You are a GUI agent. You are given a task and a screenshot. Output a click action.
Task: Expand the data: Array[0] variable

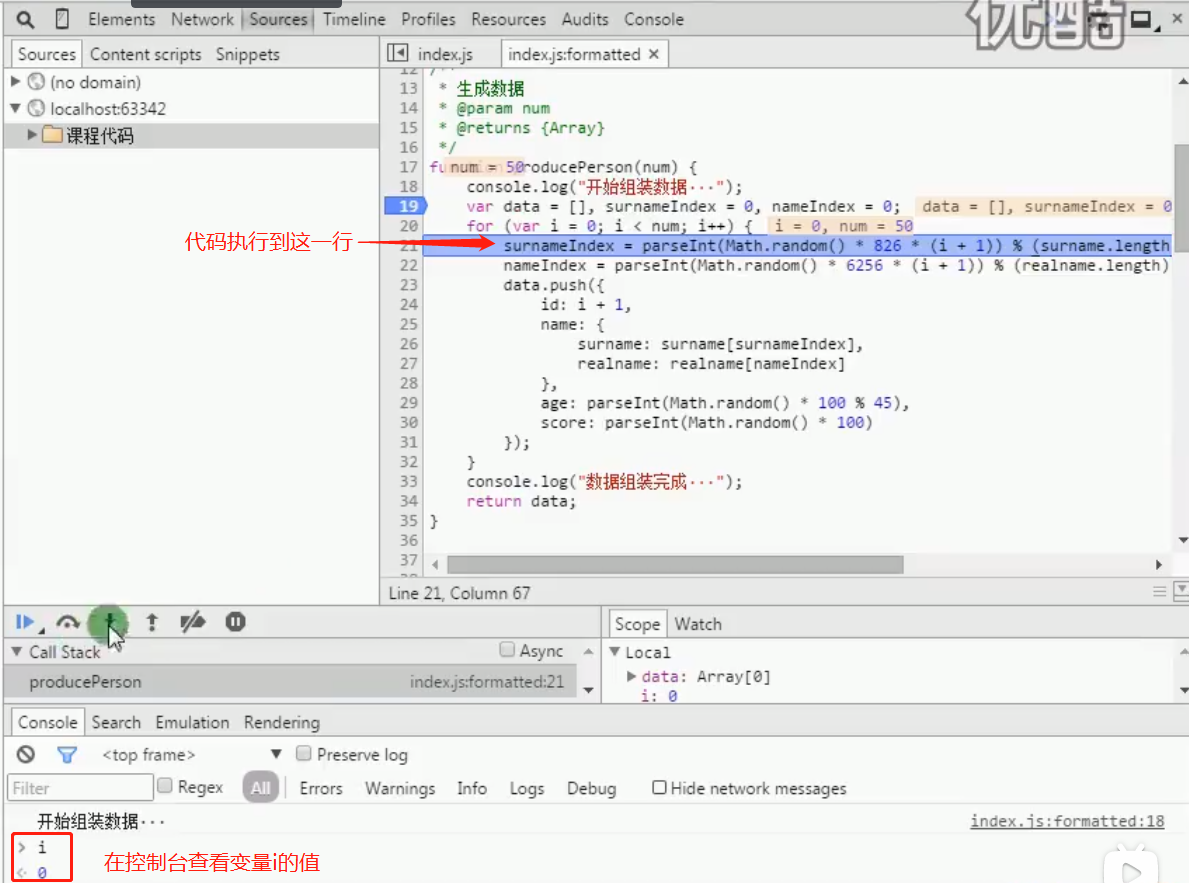click(x=631, y=676)
